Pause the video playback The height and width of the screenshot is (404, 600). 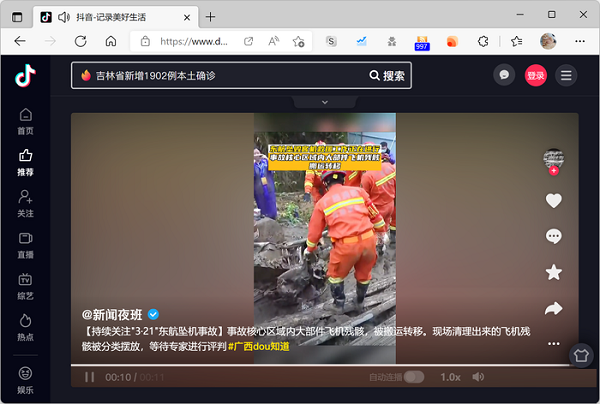pyautogui.click(x=90, y=377)
